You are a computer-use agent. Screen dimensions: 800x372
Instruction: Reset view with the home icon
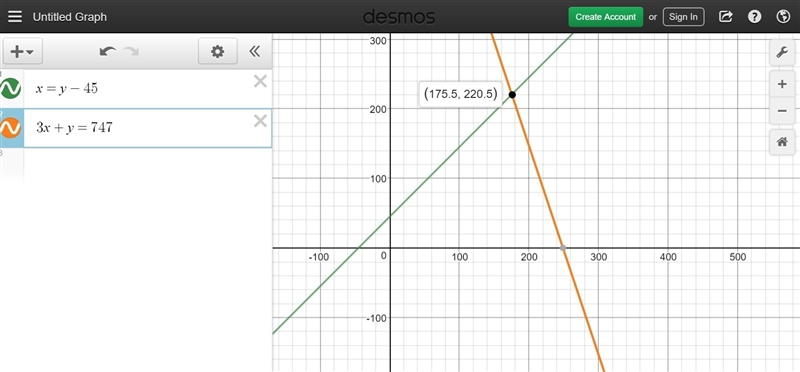coord(782,142)
